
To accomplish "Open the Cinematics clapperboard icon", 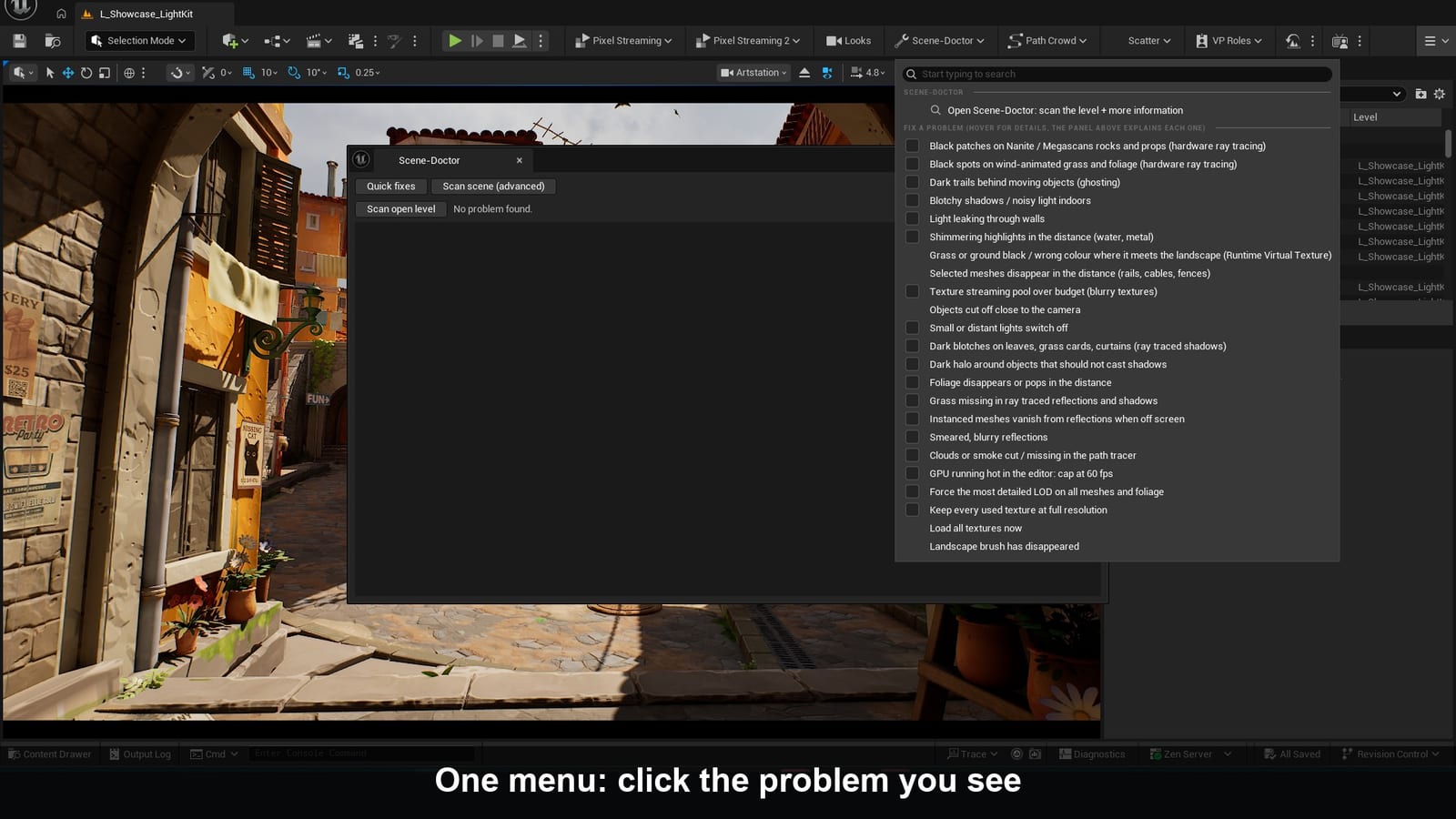I will 314,41.
